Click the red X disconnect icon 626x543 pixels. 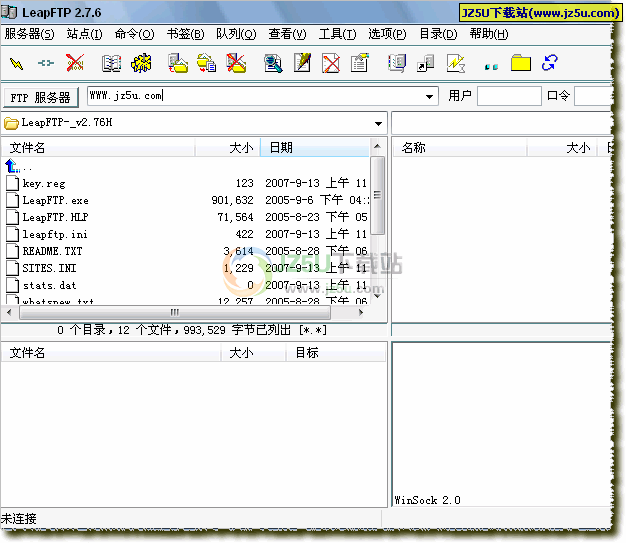coord(75,63)
